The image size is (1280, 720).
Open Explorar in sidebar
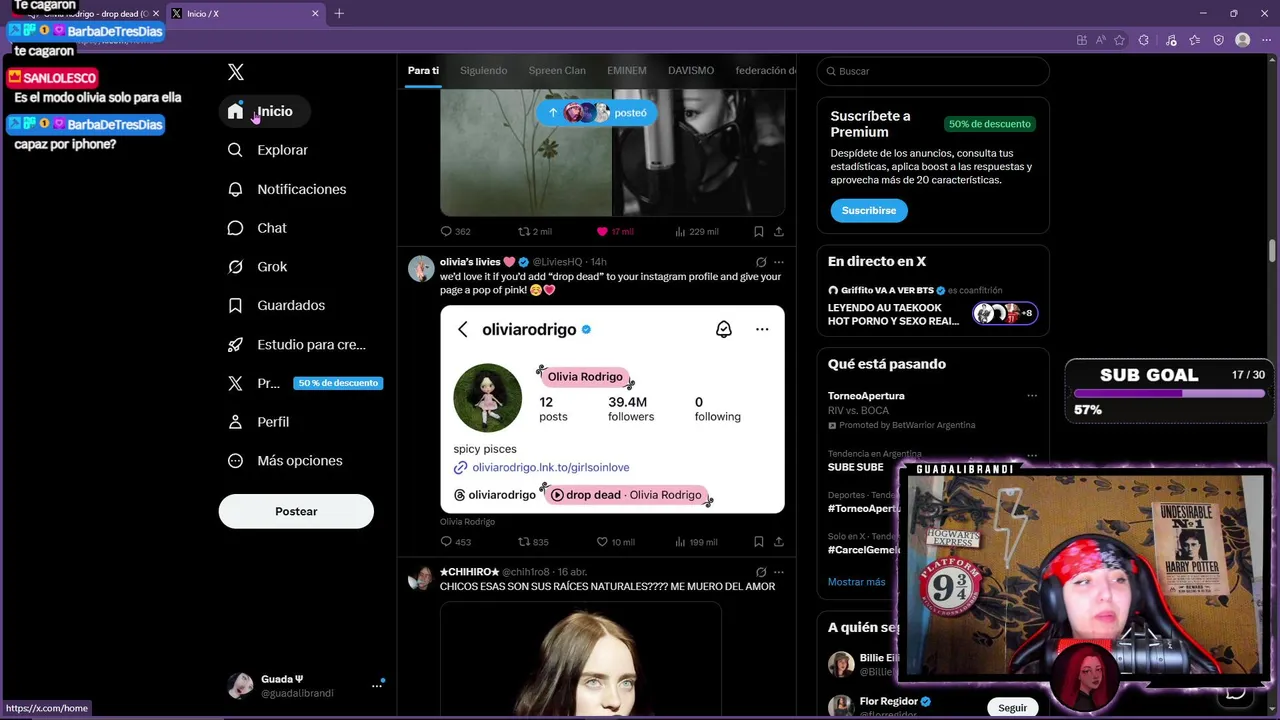point(267,150)
